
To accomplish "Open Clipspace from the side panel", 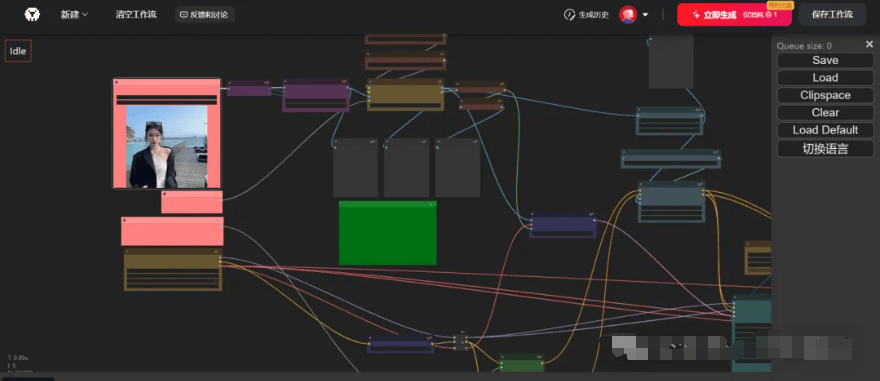I will pyautogui.click(x=825, y=95).
